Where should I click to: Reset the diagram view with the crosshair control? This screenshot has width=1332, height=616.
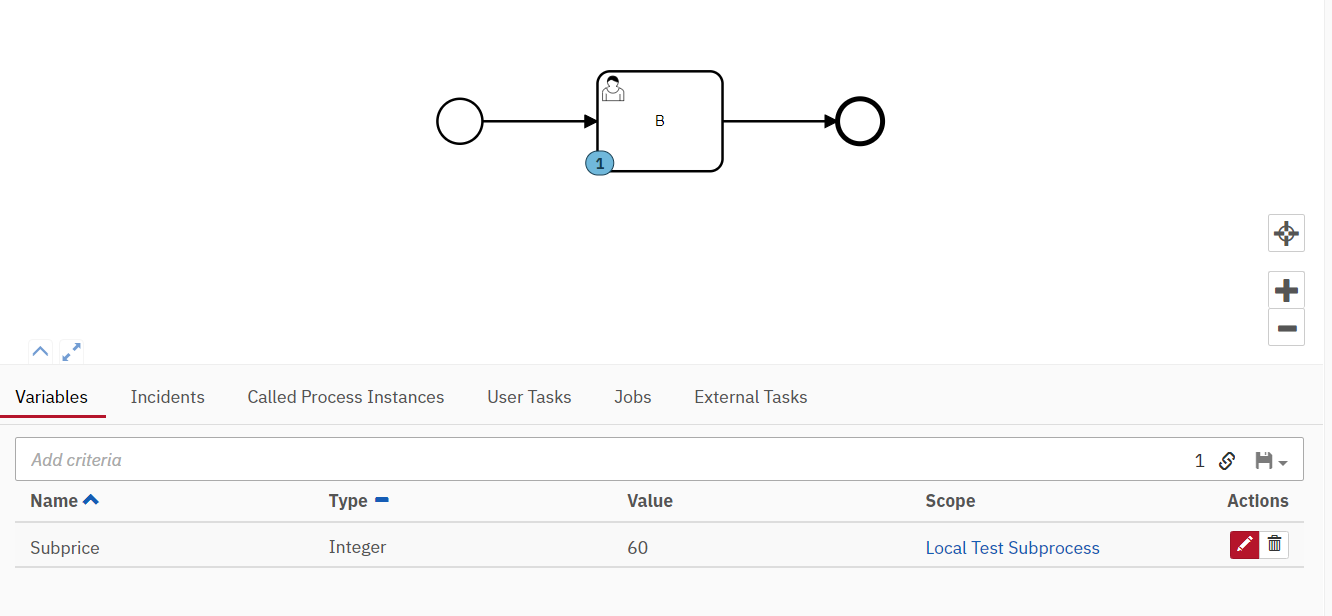click(1286, 233)
